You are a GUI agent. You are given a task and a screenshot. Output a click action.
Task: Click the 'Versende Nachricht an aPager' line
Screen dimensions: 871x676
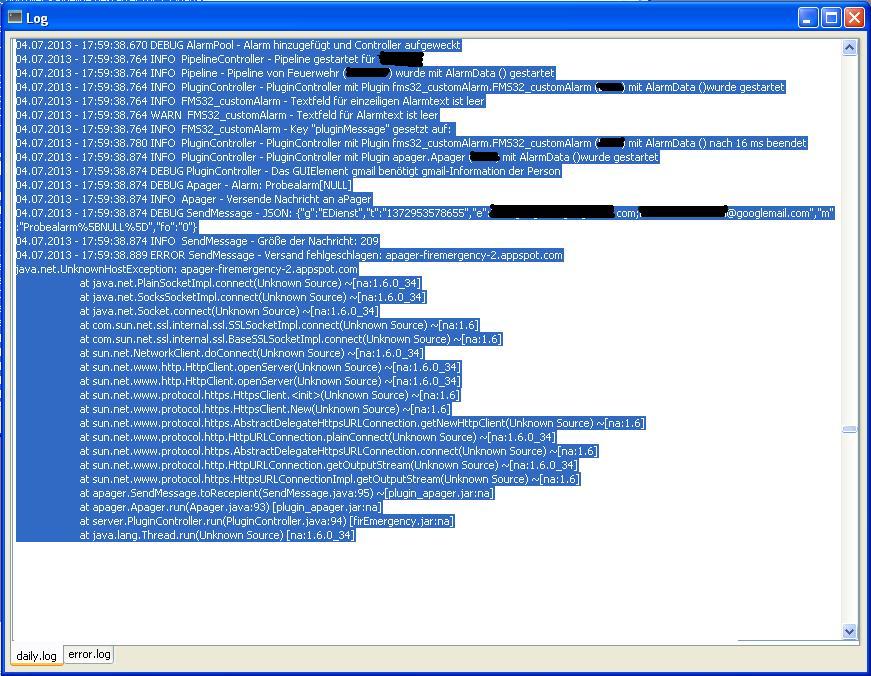click(x=194, y=199)
